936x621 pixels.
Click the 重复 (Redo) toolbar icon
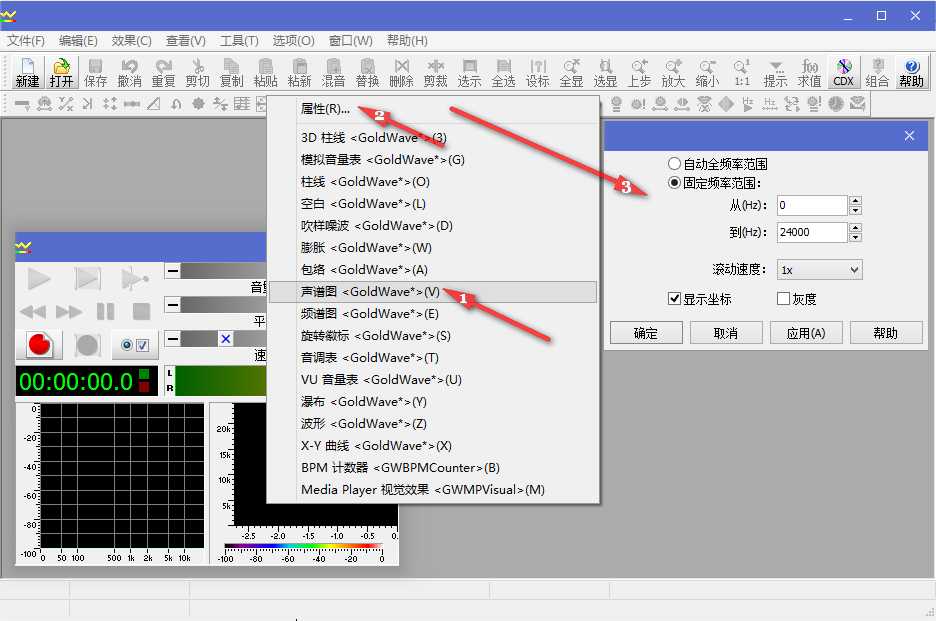click(x=164, y=72)
